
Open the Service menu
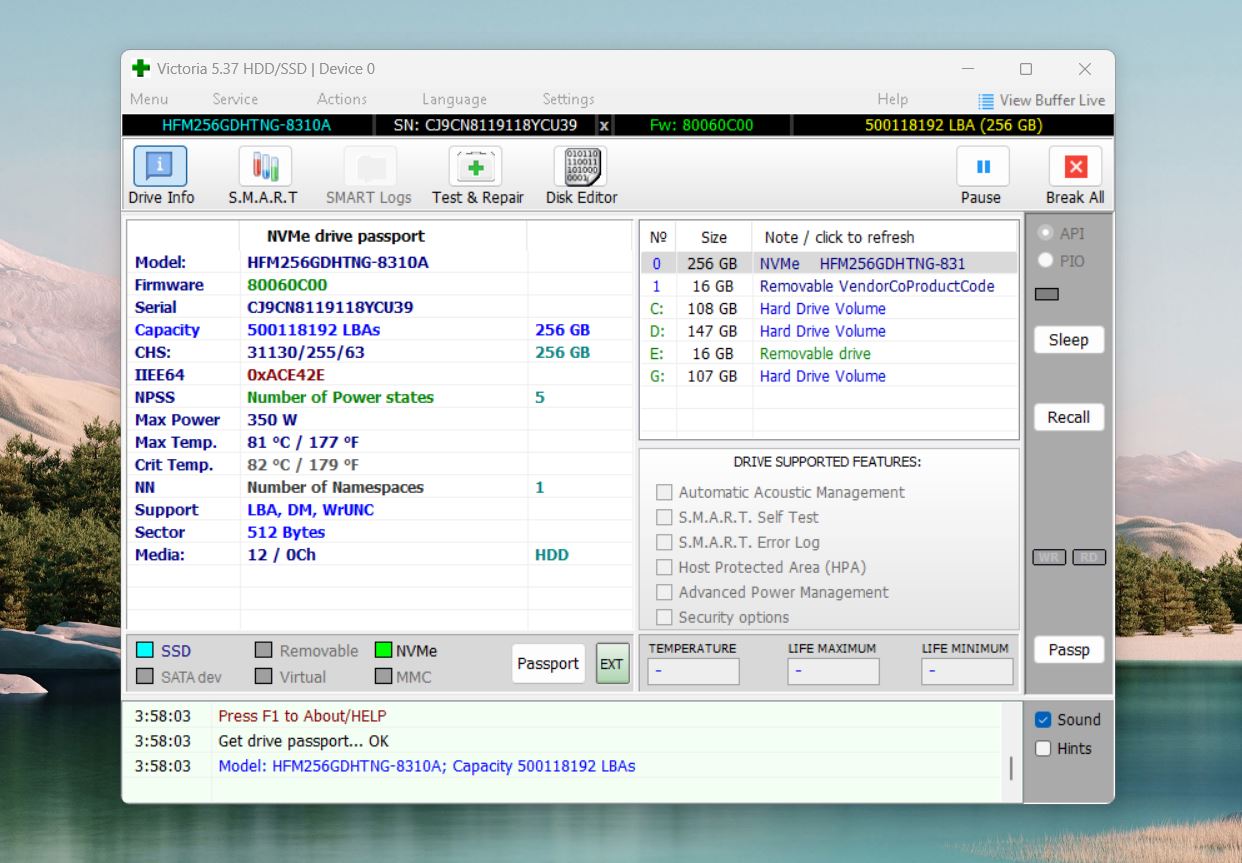[x=235, y=99]
